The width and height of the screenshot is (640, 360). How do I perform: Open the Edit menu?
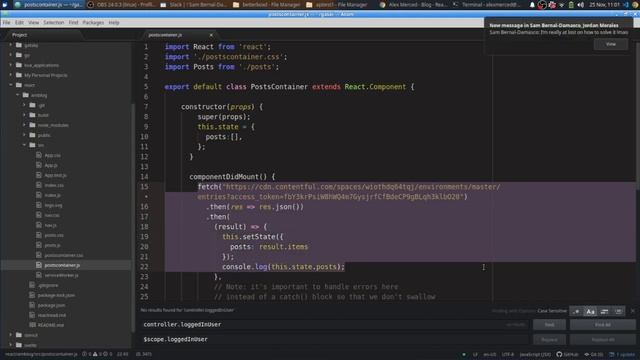coord(19,22)
